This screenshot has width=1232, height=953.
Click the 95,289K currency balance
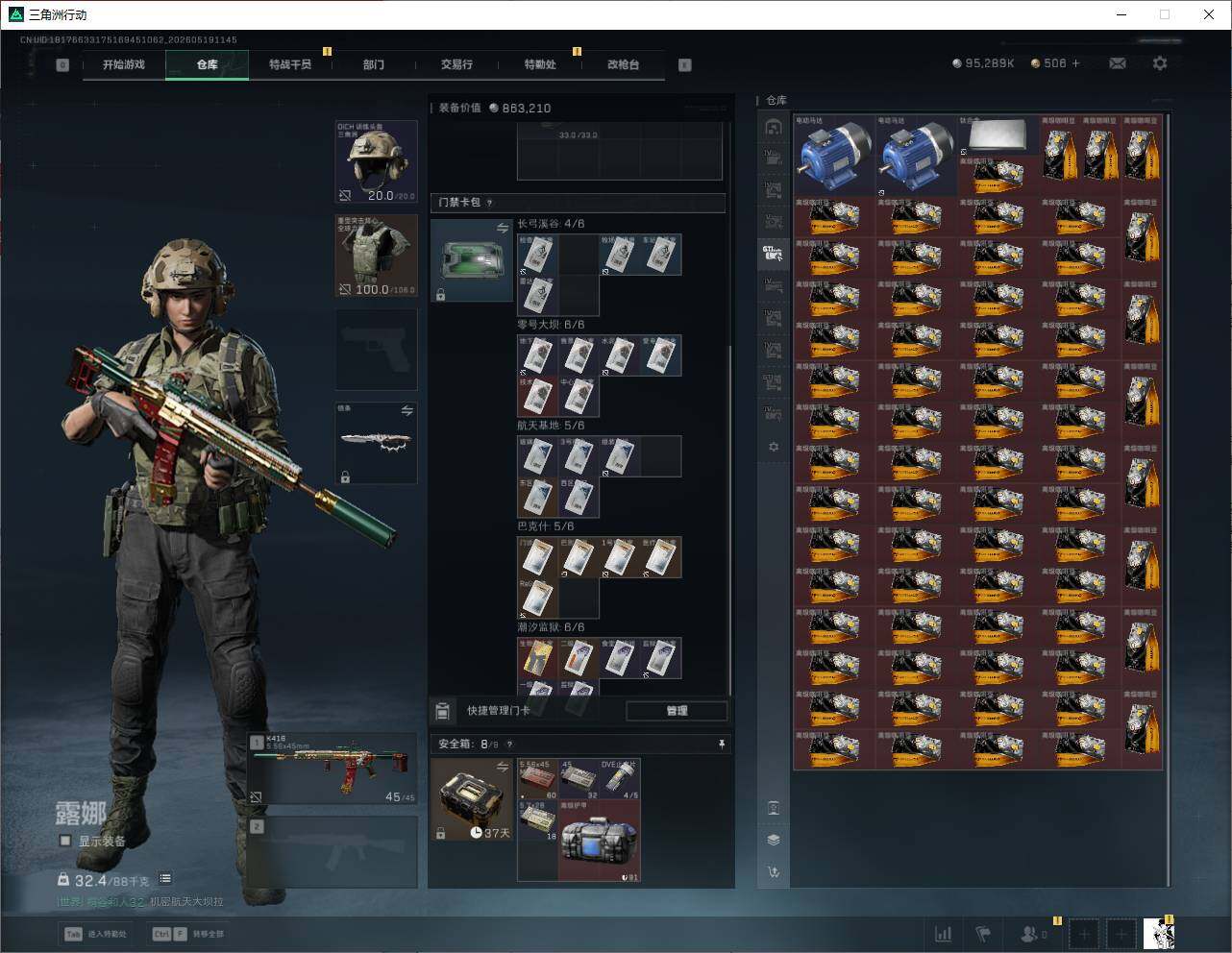983,63
